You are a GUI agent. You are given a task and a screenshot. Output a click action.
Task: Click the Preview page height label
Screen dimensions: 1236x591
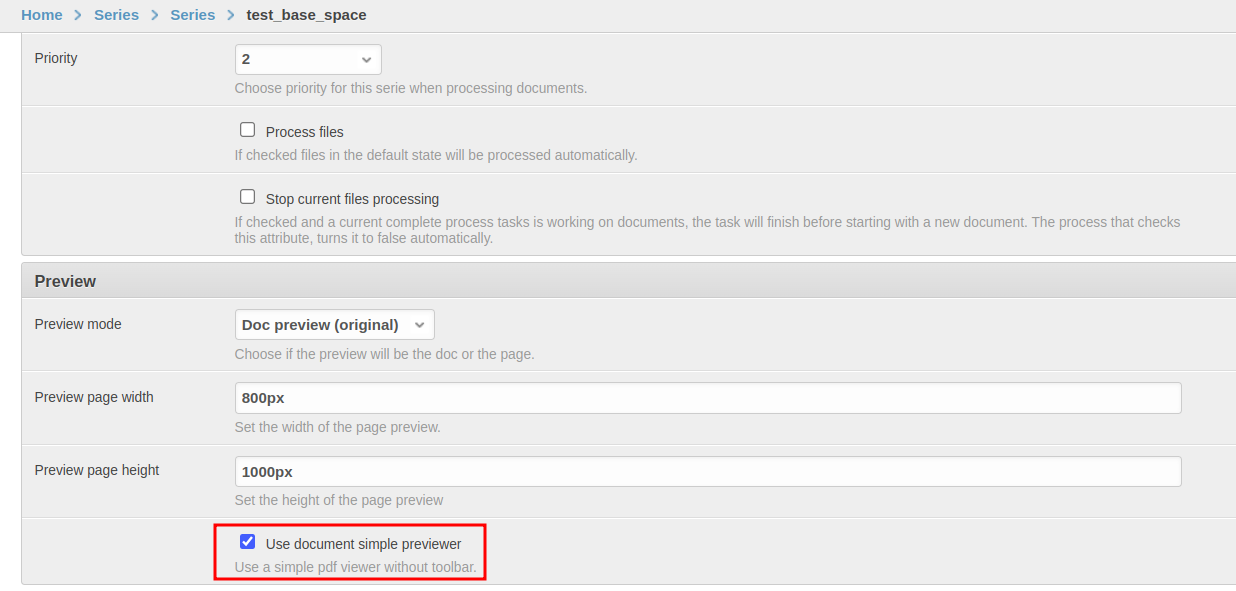click(x=97, y=470)
